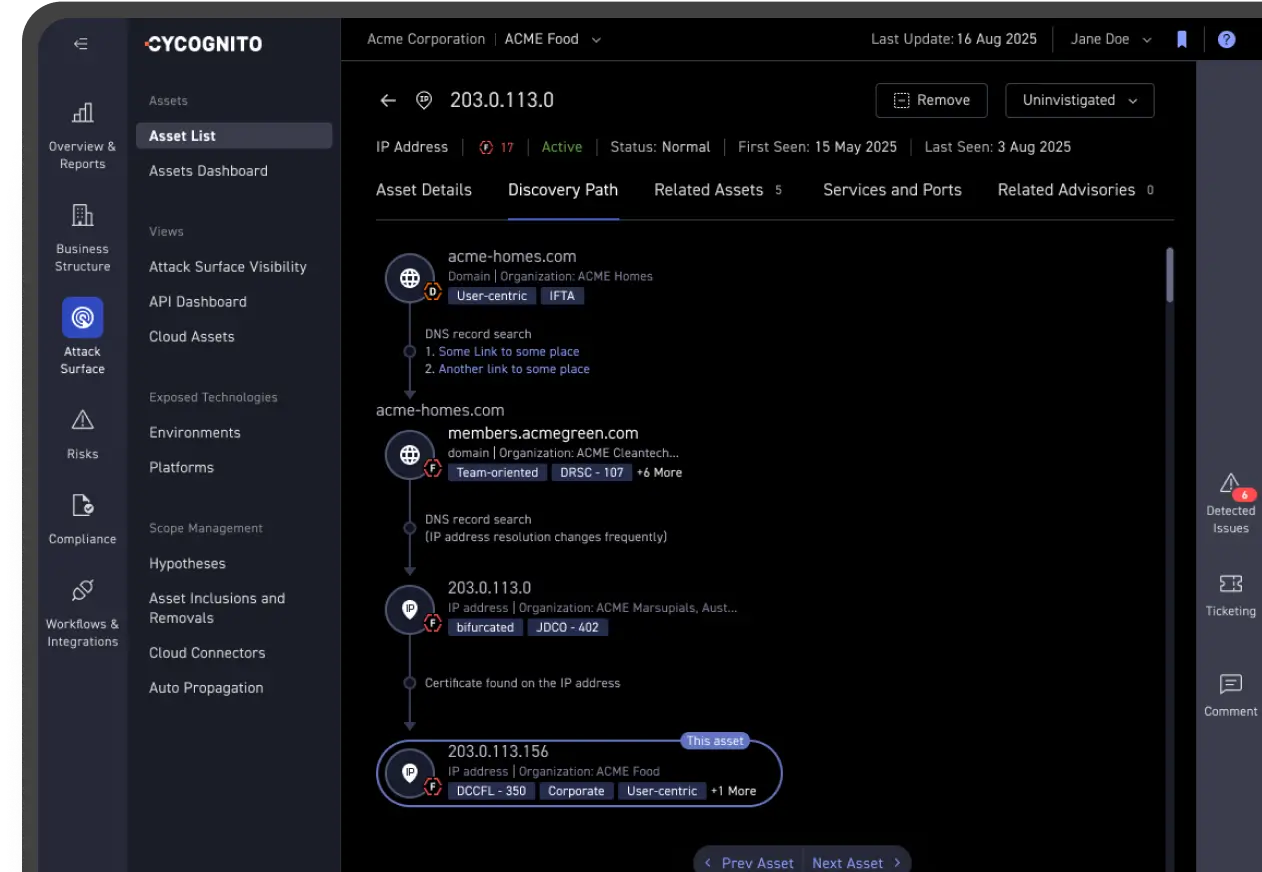Expand the +6 More tags on members.acmegreen.com

click(660, 473)
